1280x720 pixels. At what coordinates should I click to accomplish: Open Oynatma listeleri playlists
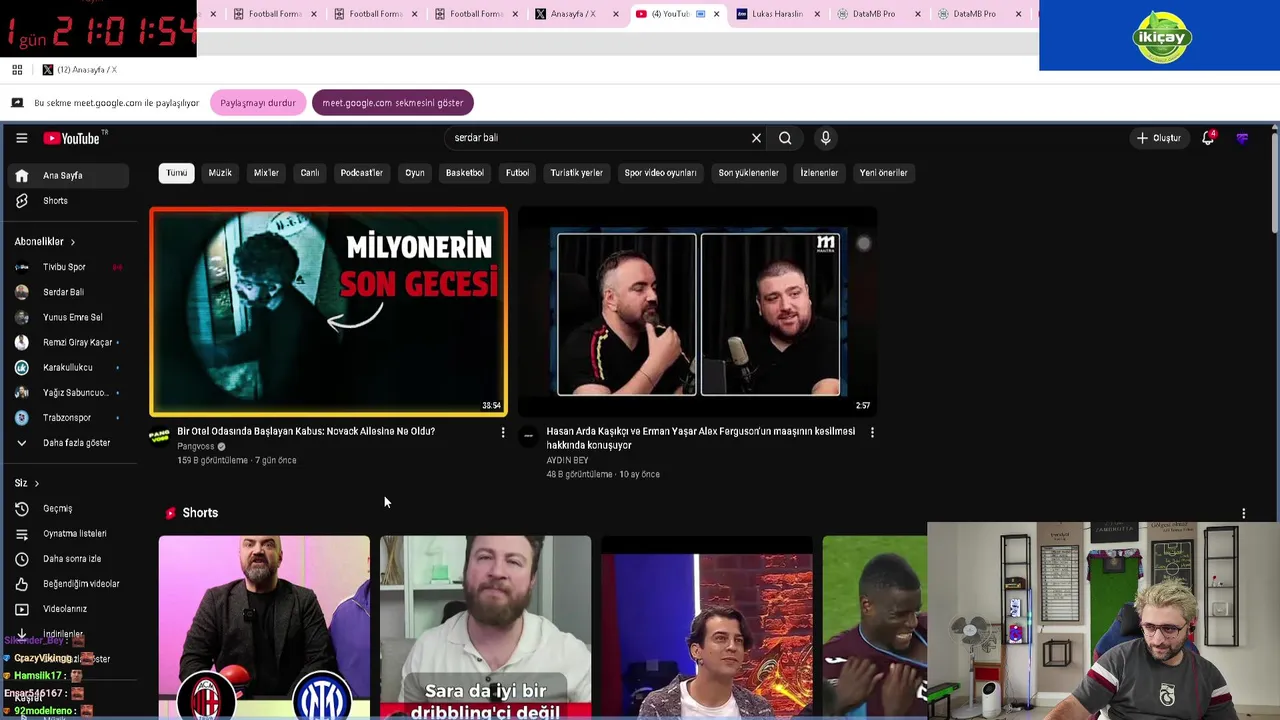tap(68, 534)
